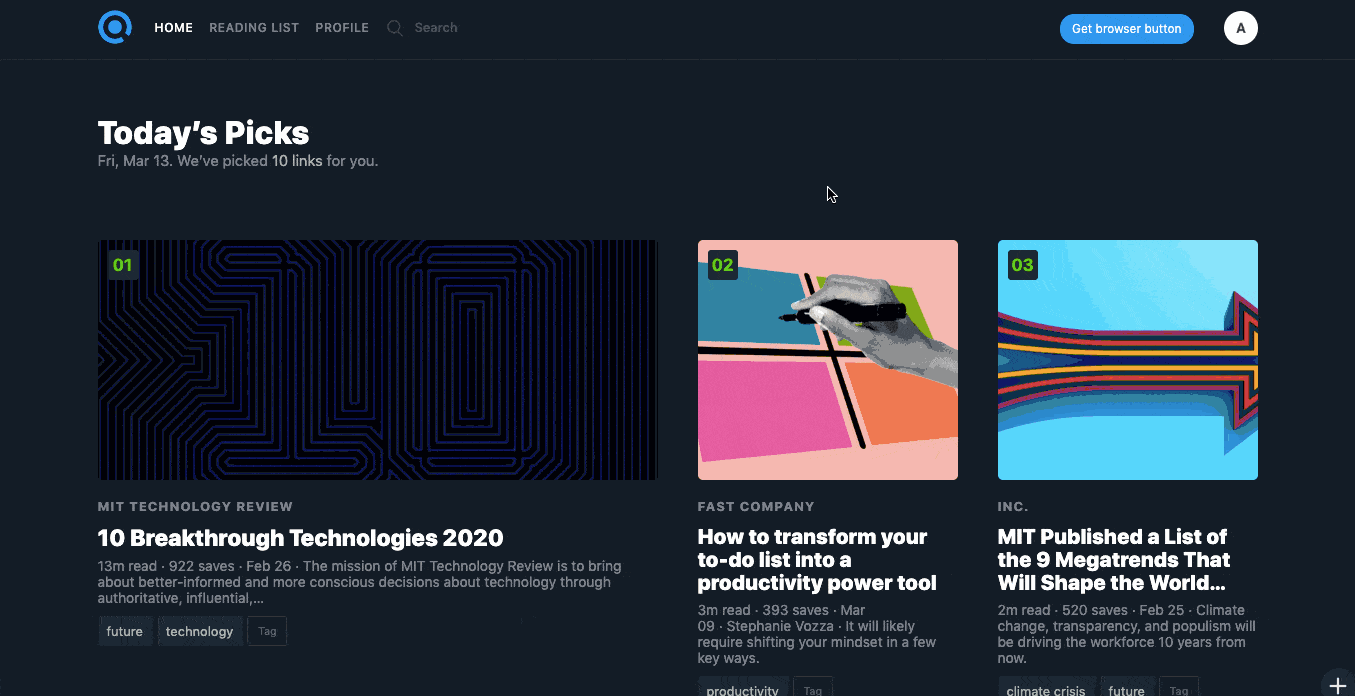
Task: Focus the Search input field
Action: 436,28
